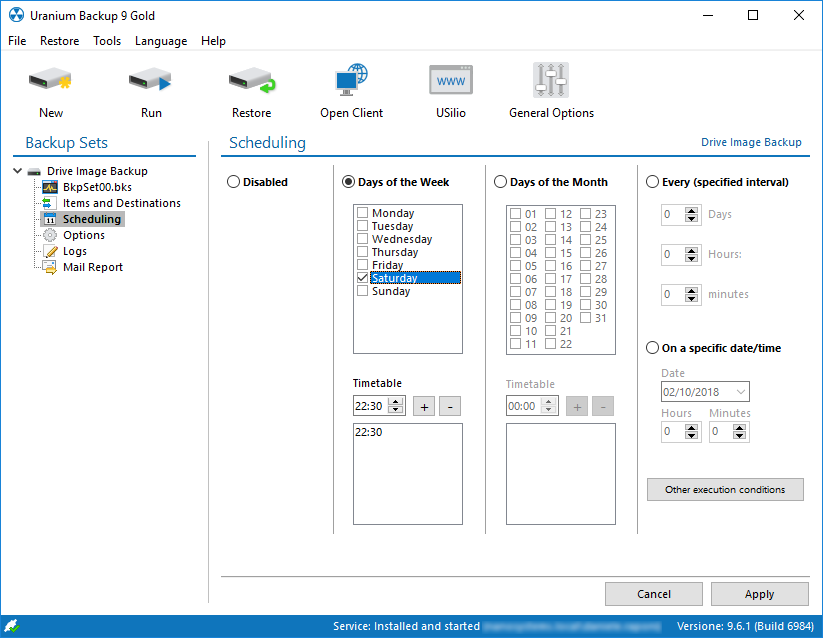The image size is (823, 638).
Task: Select Options gear item in tree
Action: click(83, 235)
